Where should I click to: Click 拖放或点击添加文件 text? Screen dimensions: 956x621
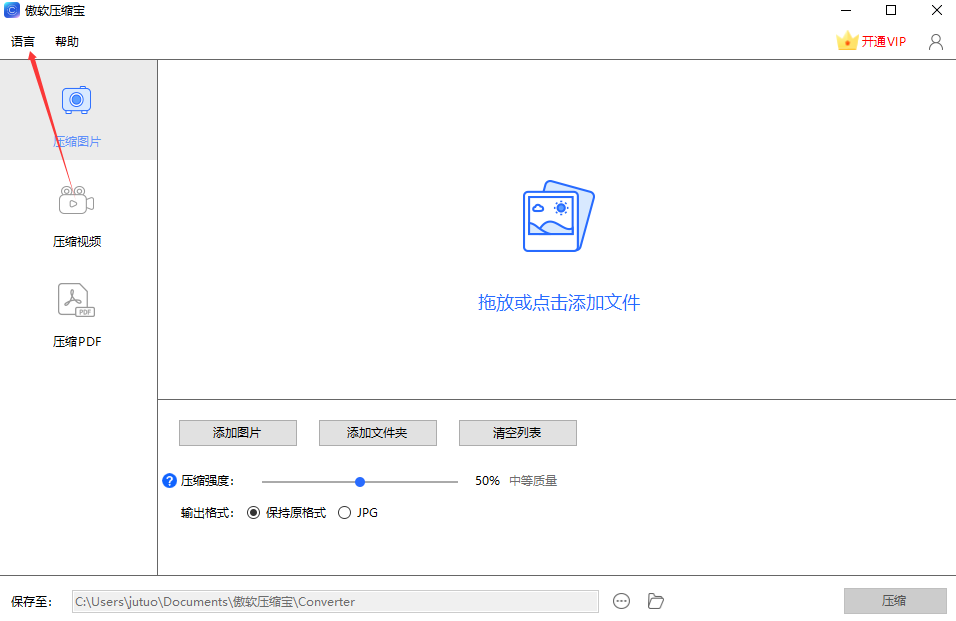pos(559,302)
